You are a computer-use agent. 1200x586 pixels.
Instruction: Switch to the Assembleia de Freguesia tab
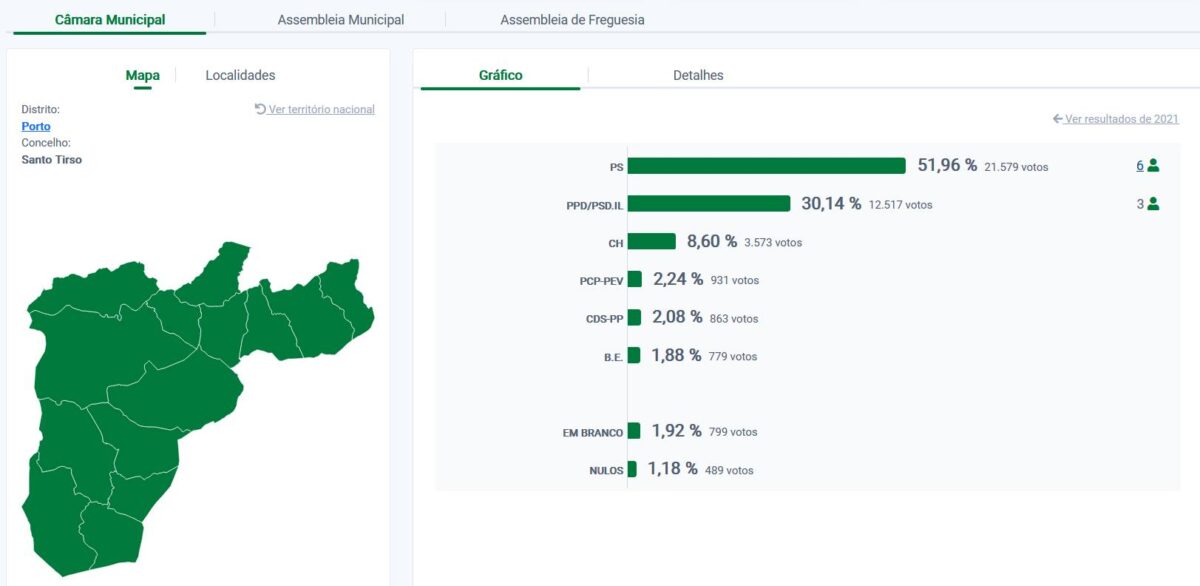click(x=572, y=20)
